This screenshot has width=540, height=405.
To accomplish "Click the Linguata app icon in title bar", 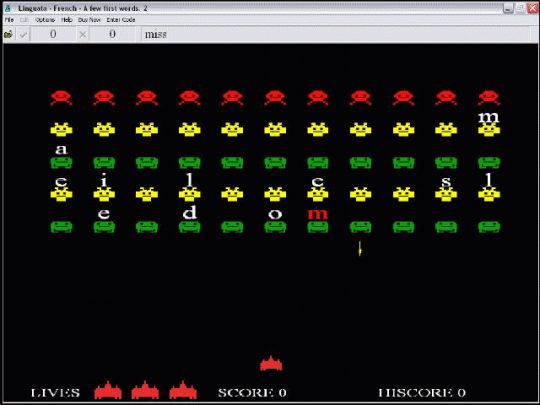I will 8,8.
